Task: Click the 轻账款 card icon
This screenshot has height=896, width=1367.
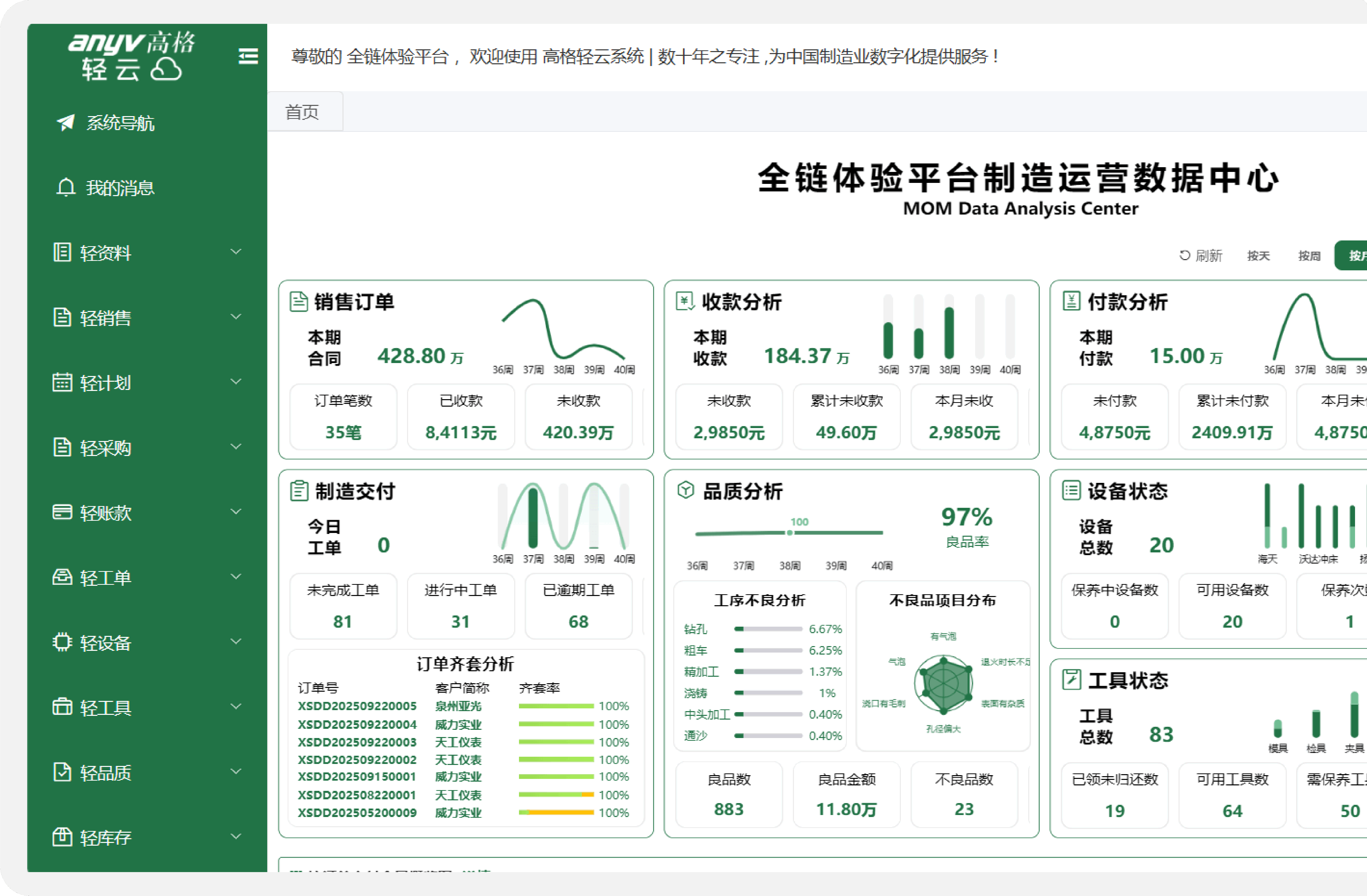Action: pos(62,512)
